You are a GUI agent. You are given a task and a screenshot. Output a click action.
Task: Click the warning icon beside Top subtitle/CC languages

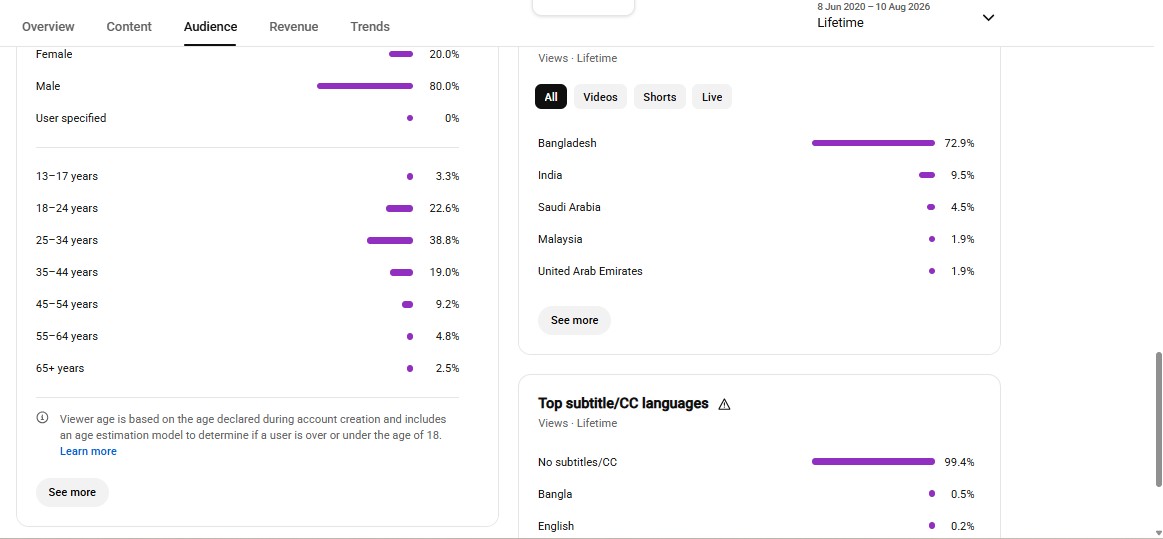pos(725,404)
